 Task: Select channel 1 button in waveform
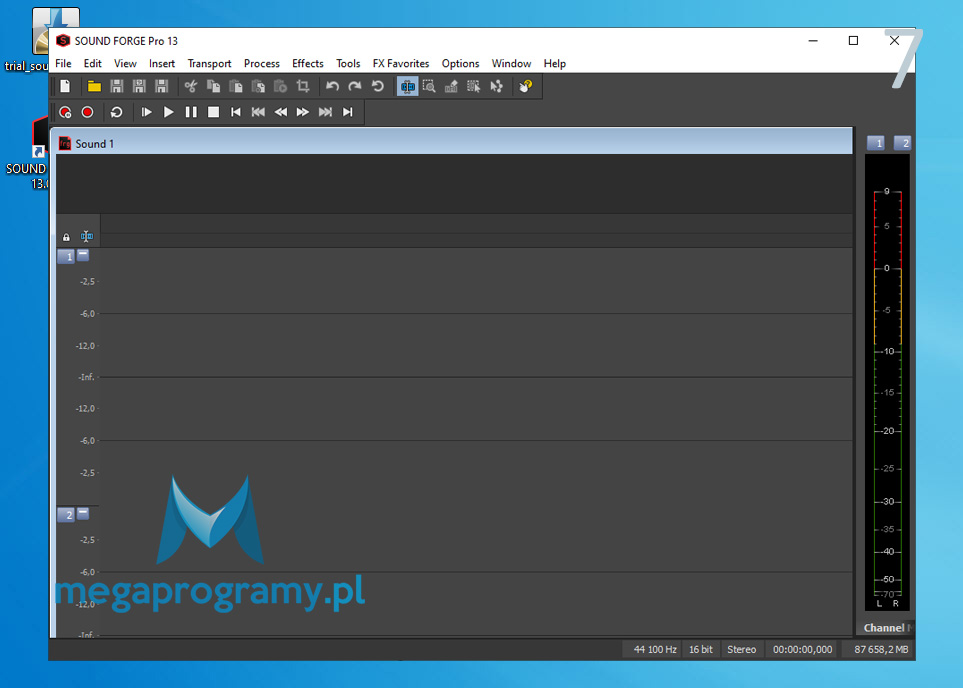(66, 256)
